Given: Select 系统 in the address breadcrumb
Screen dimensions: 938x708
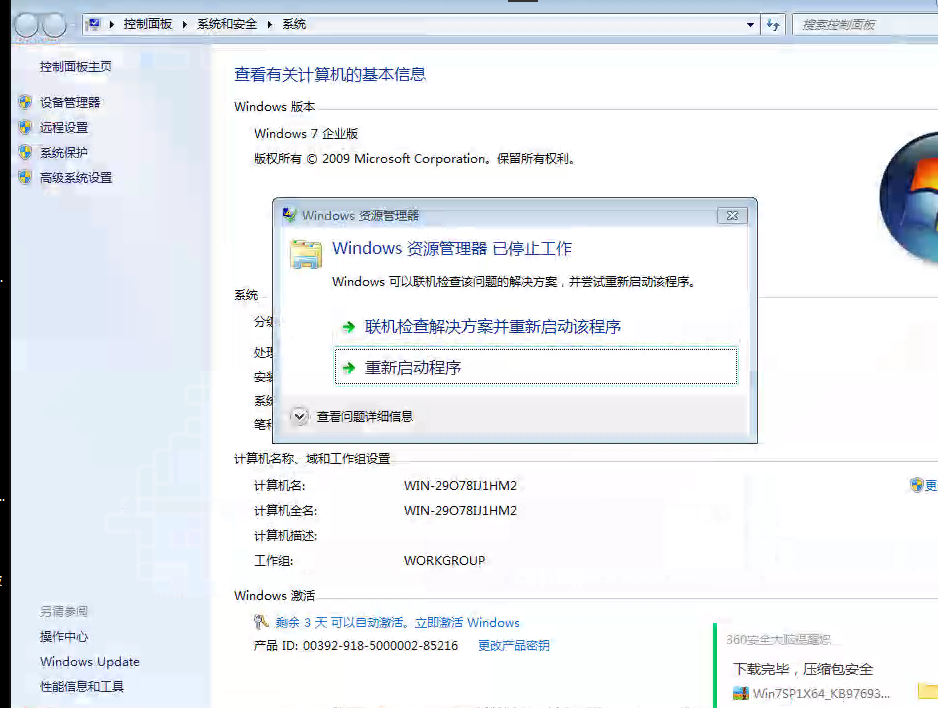Looking at the screenshot, I should tap(294, 25).
